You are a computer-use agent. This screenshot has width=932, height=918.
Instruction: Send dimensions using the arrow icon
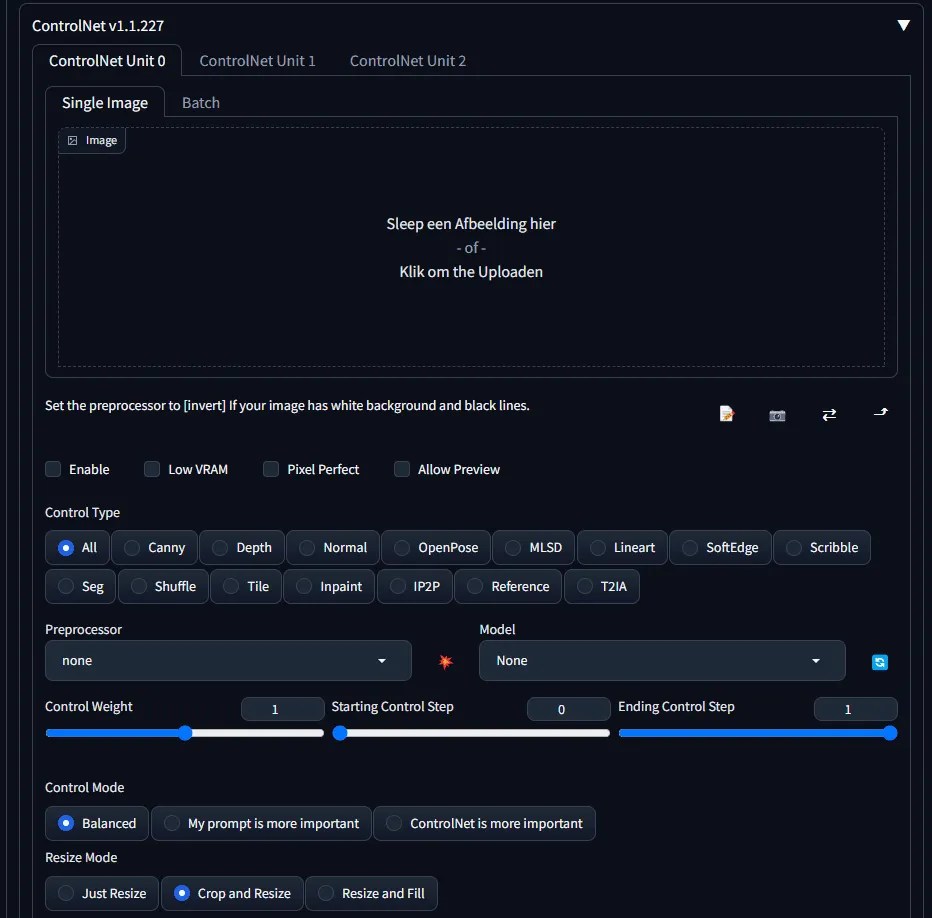(x=880, y=413)
